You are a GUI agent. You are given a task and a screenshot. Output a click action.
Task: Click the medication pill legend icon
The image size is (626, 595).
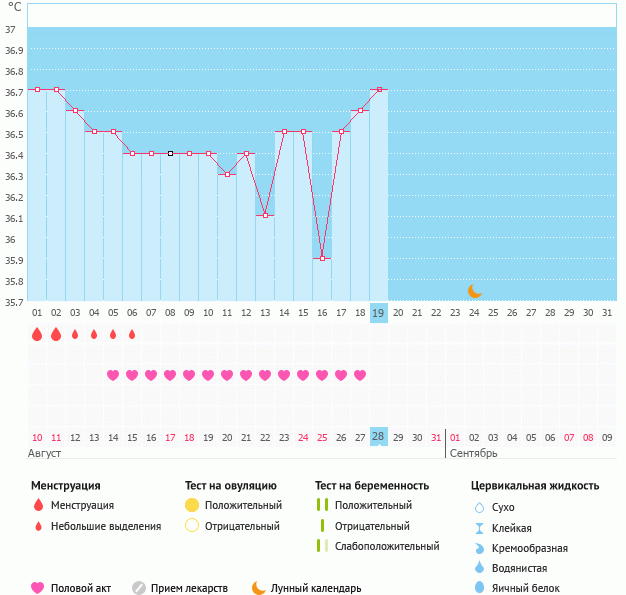click(139, 588)
